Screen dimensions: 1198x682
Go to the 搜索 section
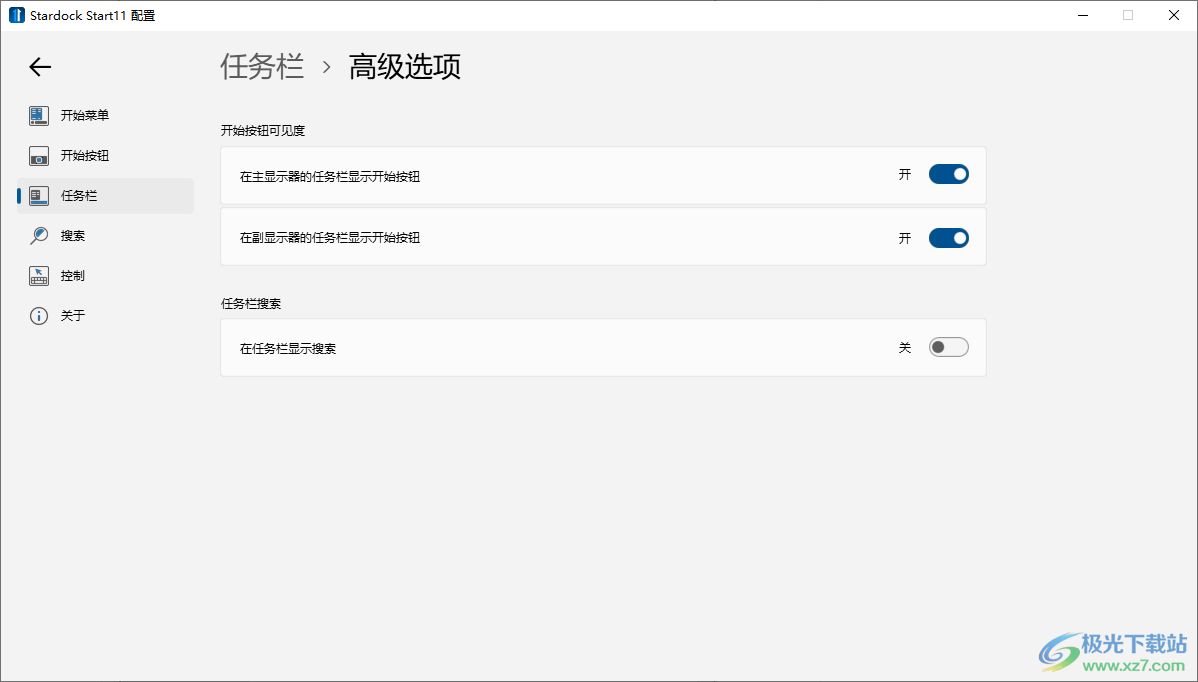click(105, 236)
